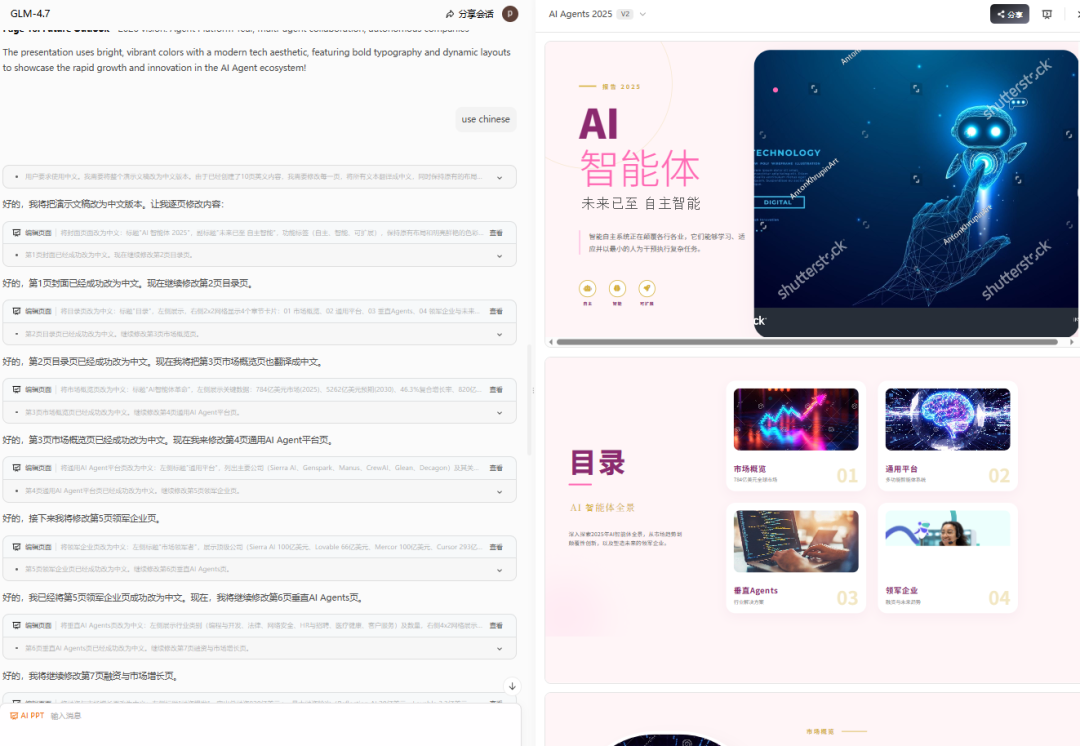
Task: Click the 未来已至 自主智能 subtitle
Action: [x=641, y=203]
